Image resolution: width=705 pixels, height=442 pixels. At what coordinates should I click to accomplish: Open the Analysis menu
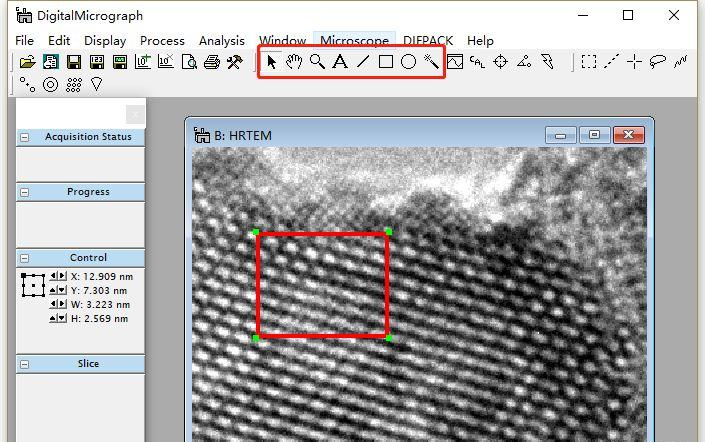pyautogui.click(x=221, y=40)
